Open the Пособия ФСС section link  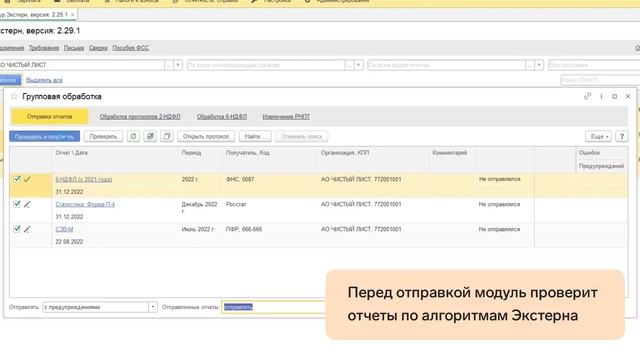coord(131,48)
